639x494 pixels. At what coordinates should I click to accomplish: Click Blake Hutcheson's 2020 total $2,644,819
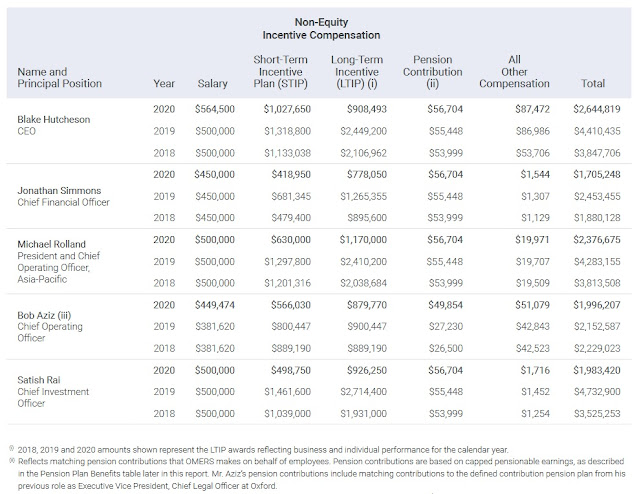[x=597, y=109]
